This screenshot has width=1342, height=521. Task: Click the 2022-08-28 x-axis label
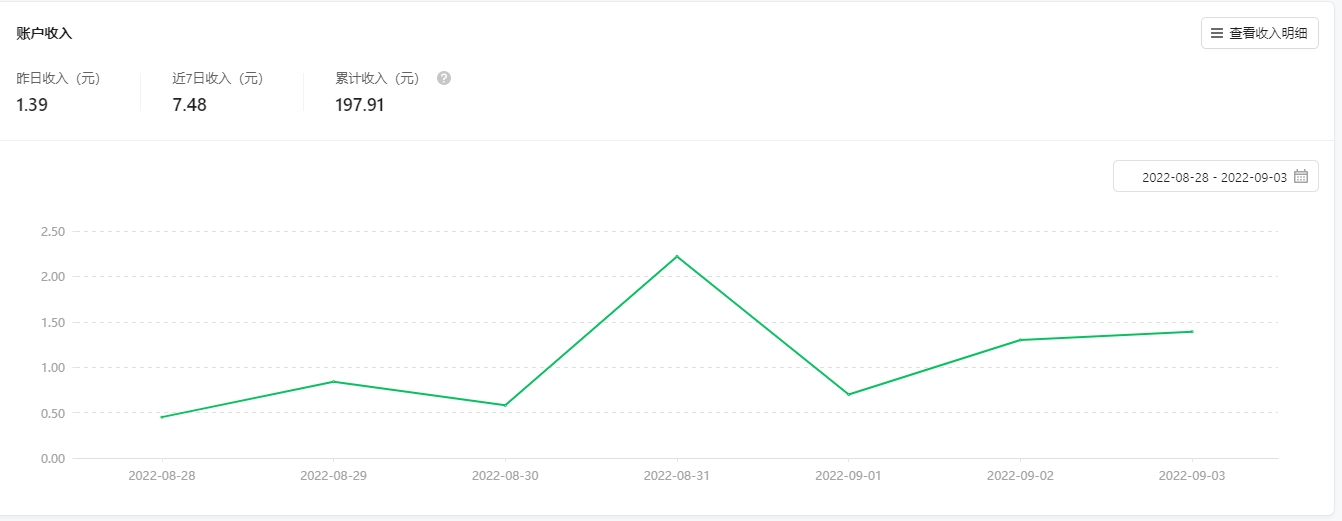pos(162,476)
